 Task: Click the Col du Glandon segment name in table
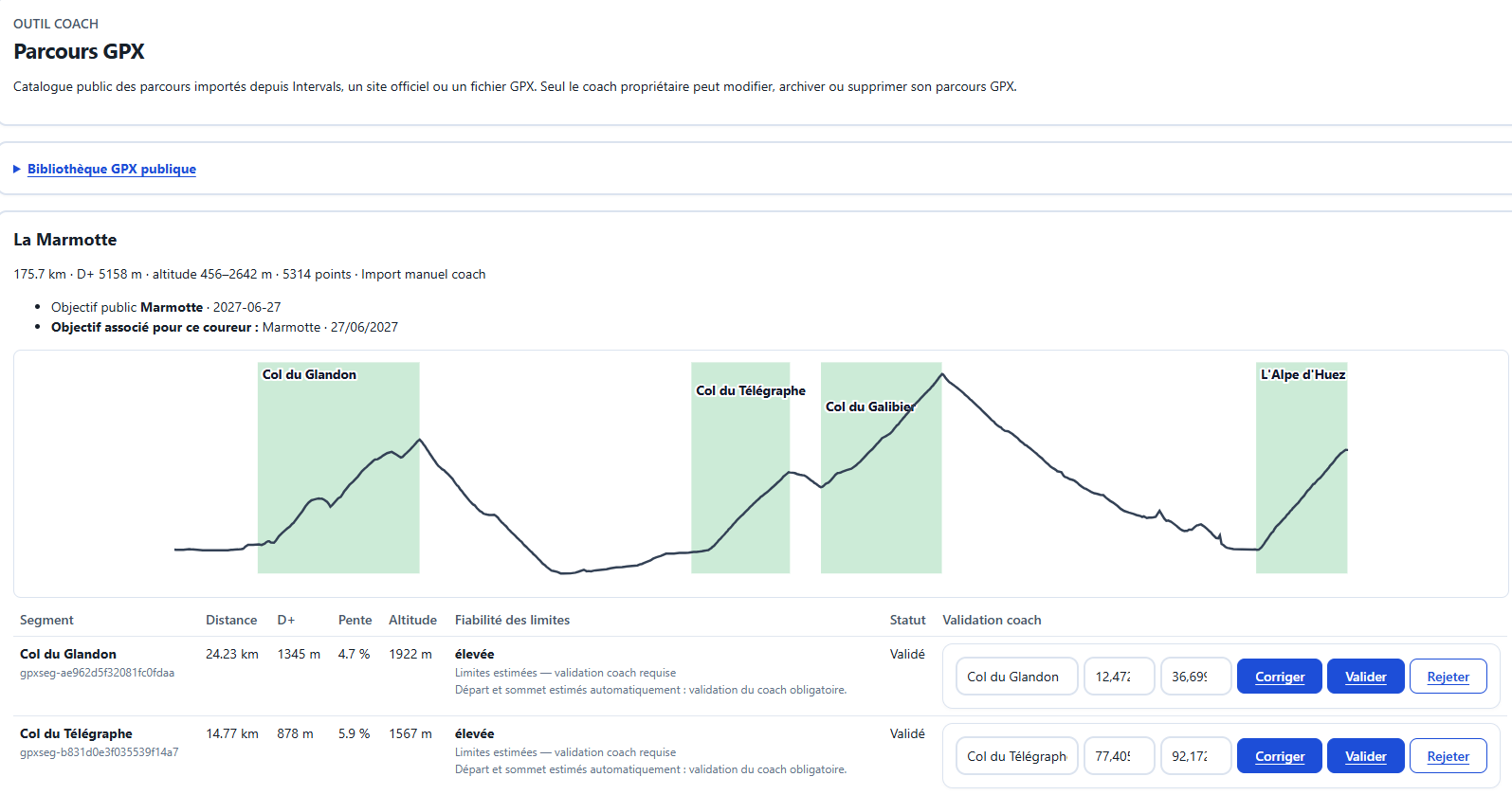[68, 654]
